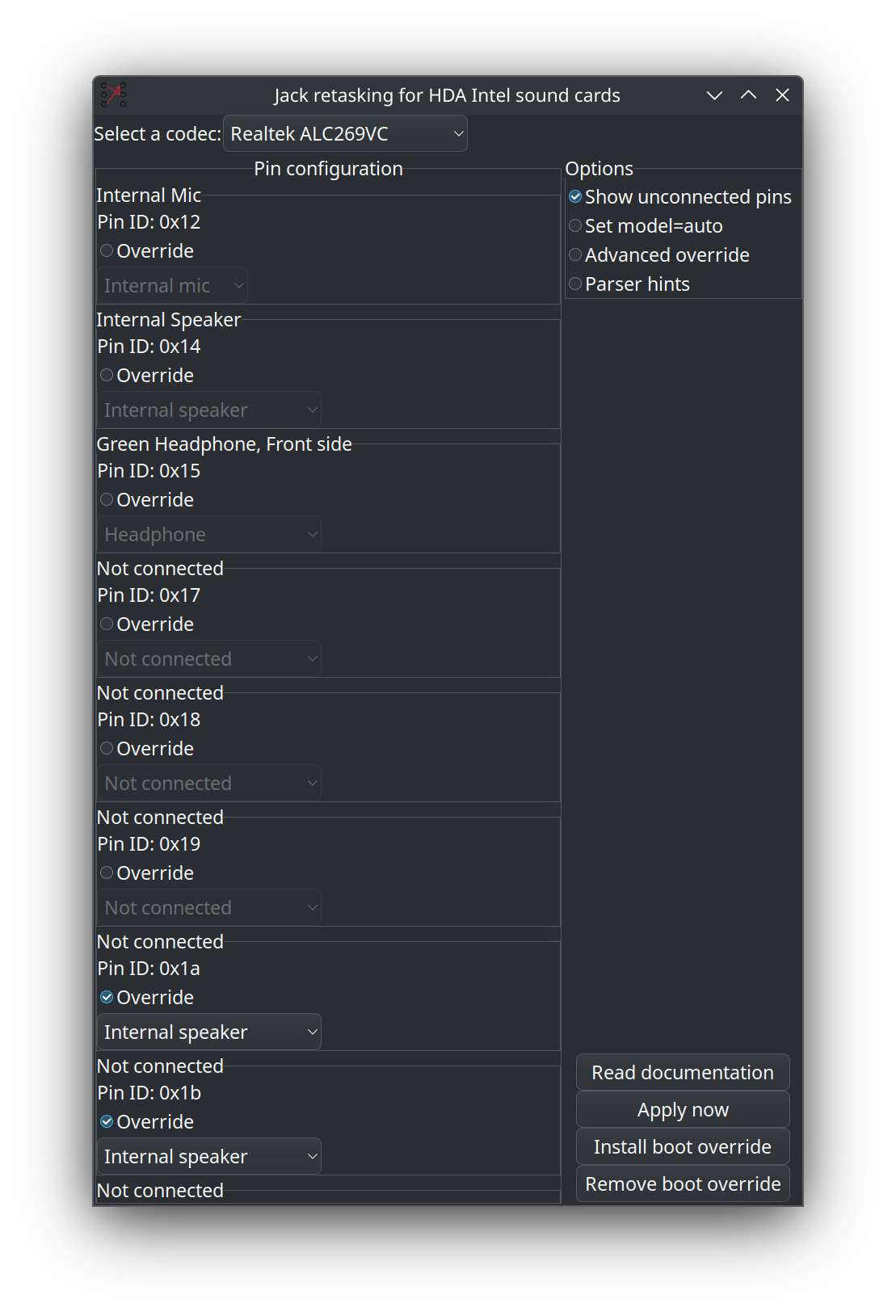Click the hdajackretask application icon in titlebar

[113, 95]
